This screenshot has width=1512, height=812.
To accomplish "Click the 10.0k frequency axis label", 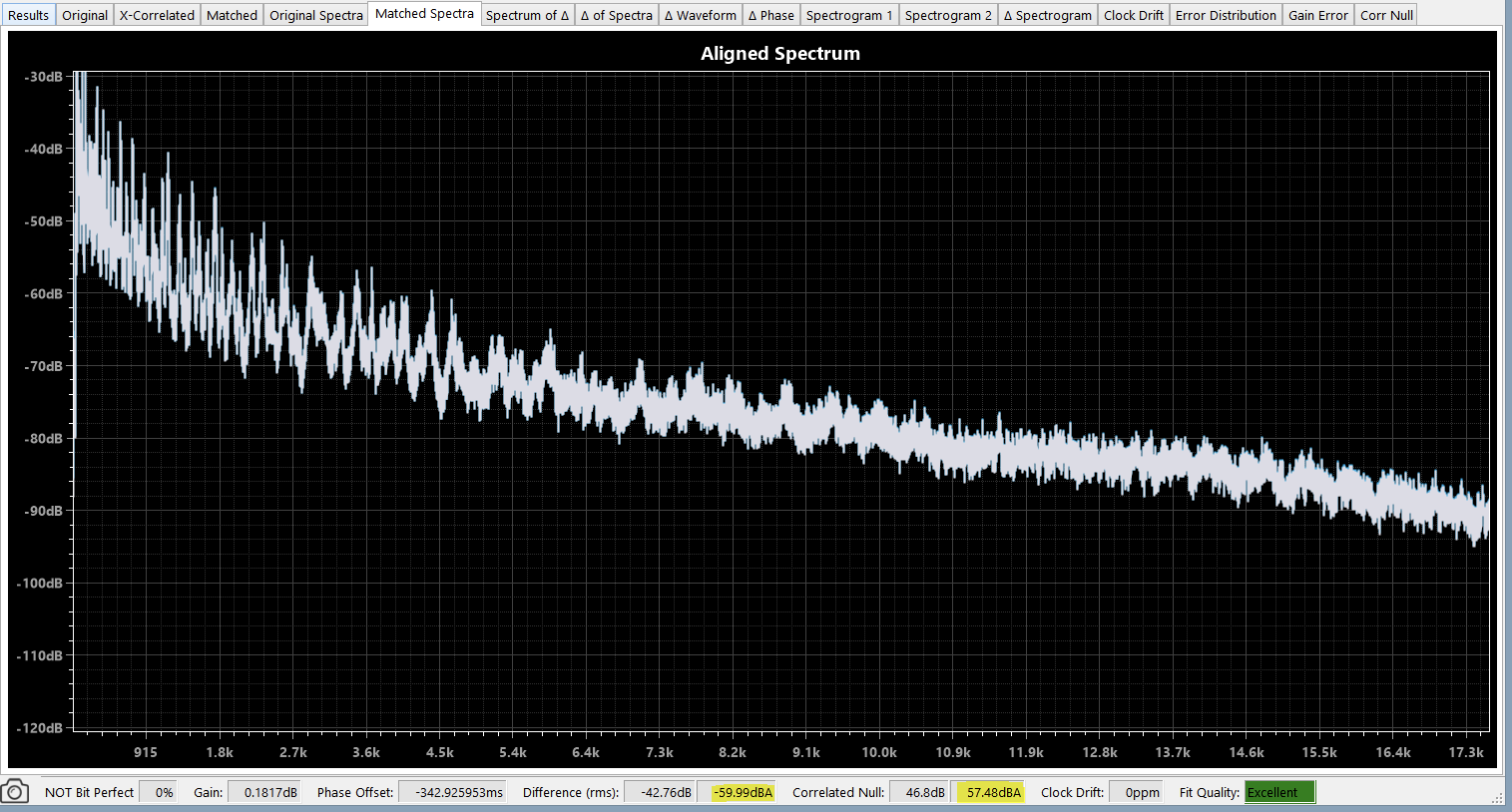I will pos(879,752).
